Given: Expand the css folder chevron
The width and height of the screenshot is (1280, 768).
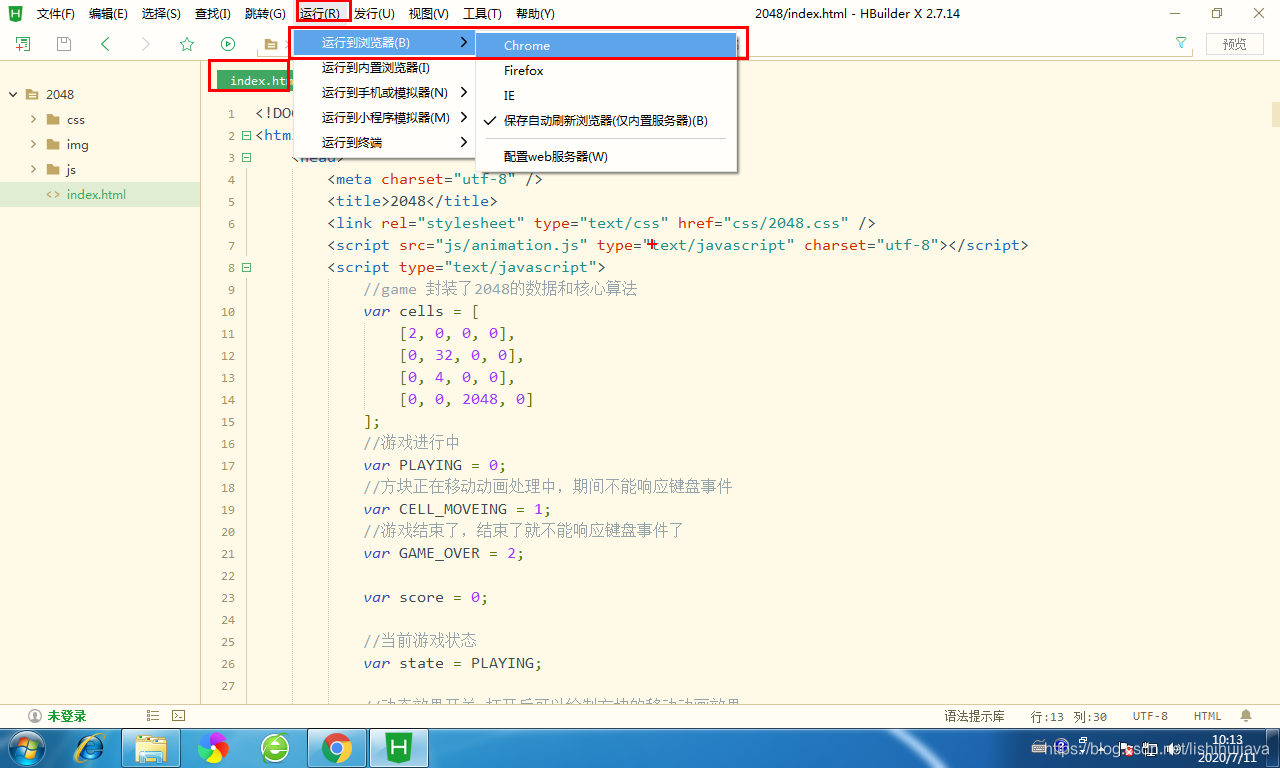Looking at the screenshot, I should tap(33, 119).
